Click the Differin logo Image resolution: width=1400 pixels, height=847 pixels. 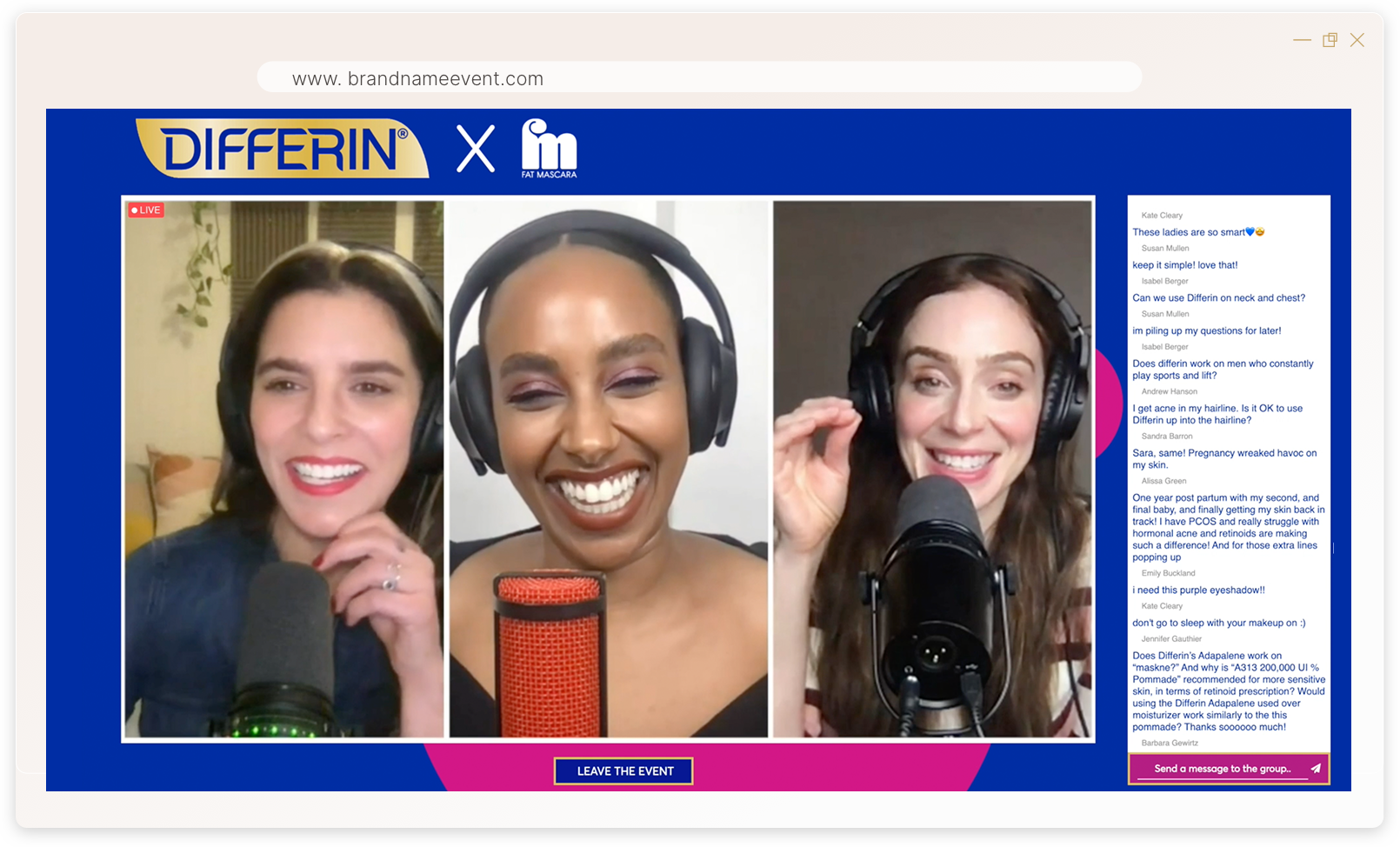(x=283, y=149)
